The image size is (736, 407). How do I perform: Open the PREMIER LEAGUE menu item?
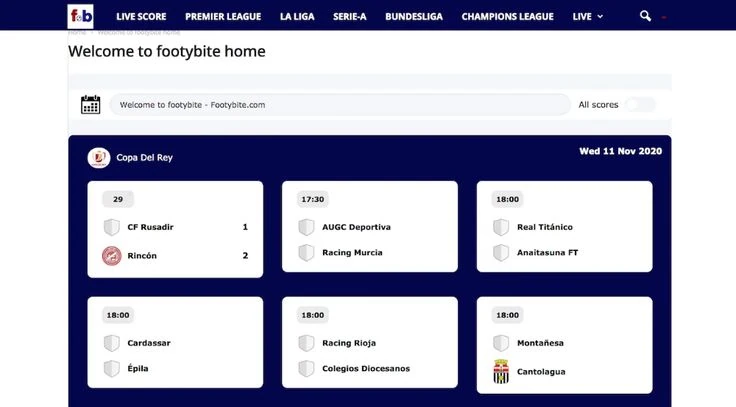(223, 16)
